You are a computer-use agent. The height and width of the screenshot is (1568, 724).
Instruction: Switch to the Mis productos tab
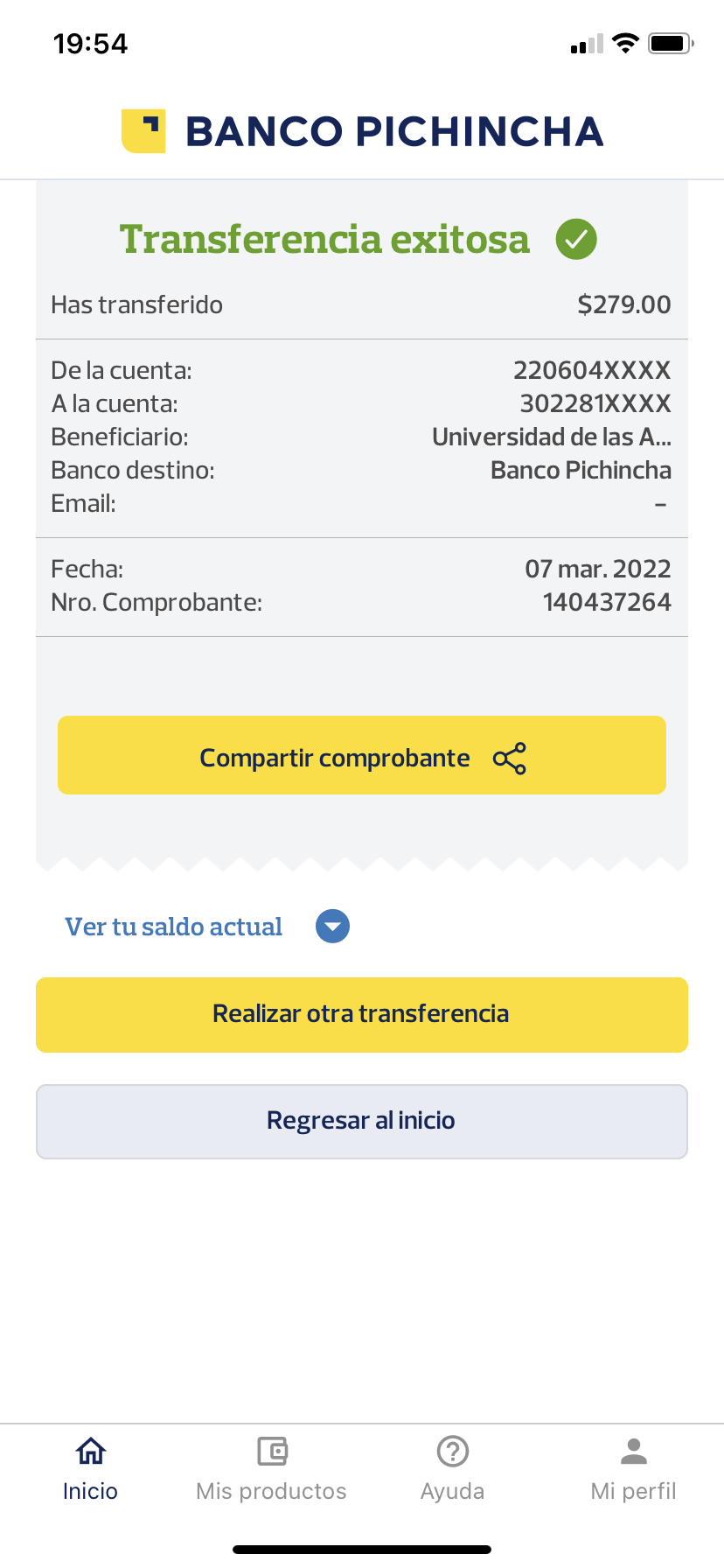tap(272, 1491)
